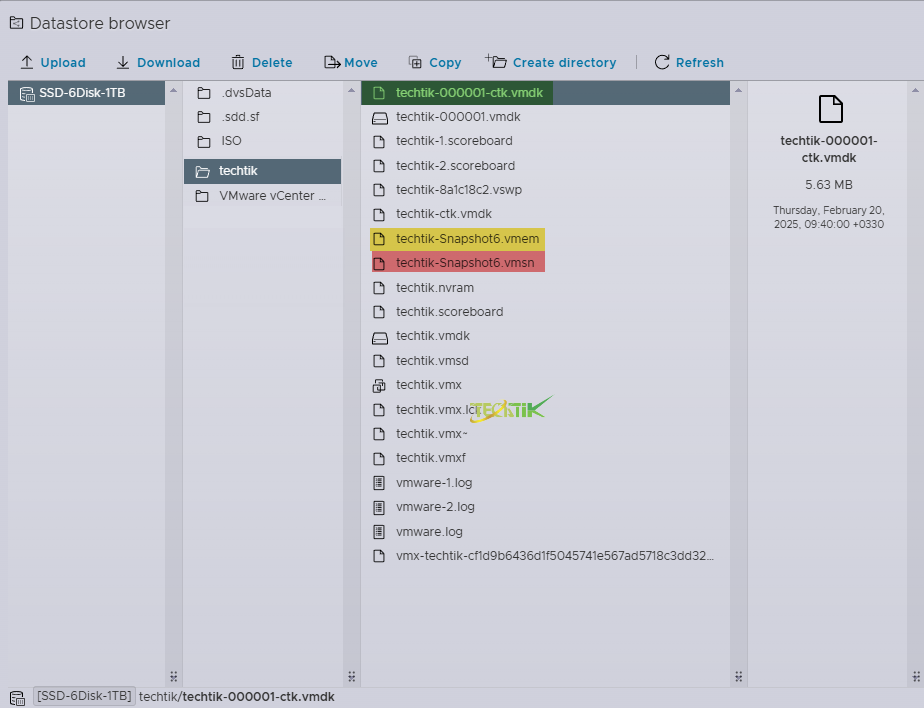Select the techtik folder name
The height and width of the screenshot is (708, 924).
pos(238,171)
